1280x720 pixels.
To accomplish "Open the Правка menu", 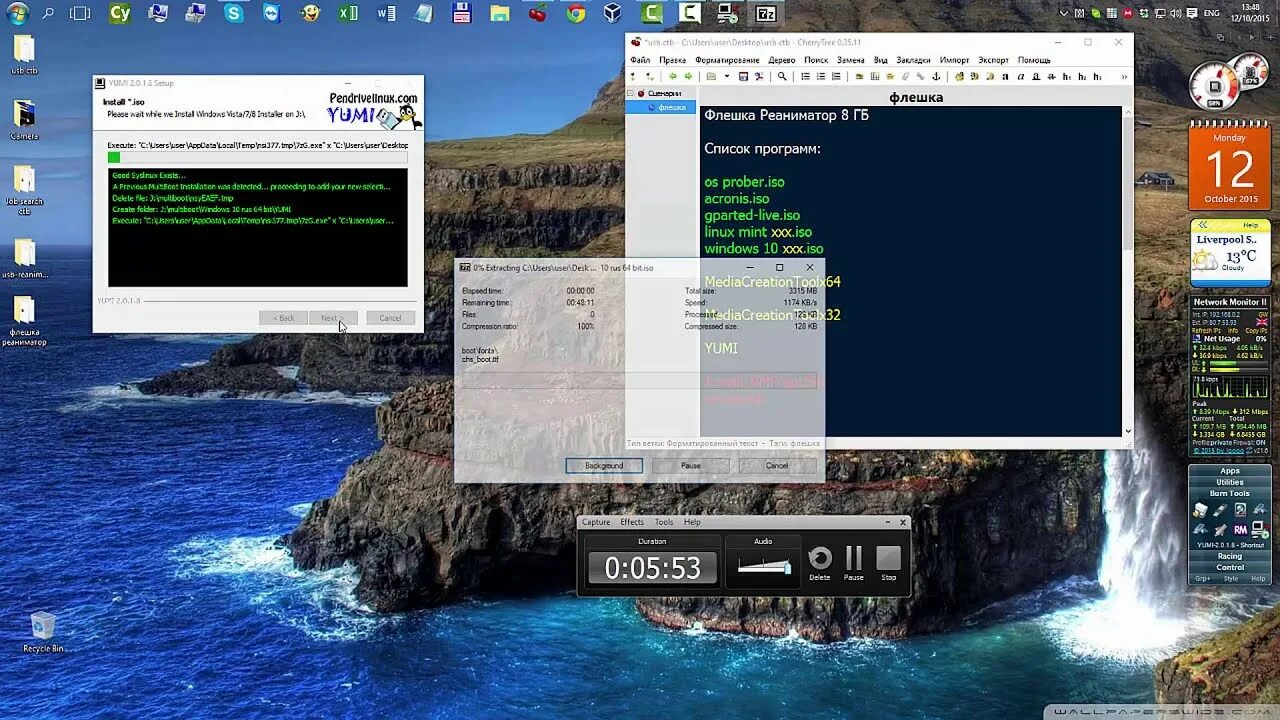I will 672,60.
